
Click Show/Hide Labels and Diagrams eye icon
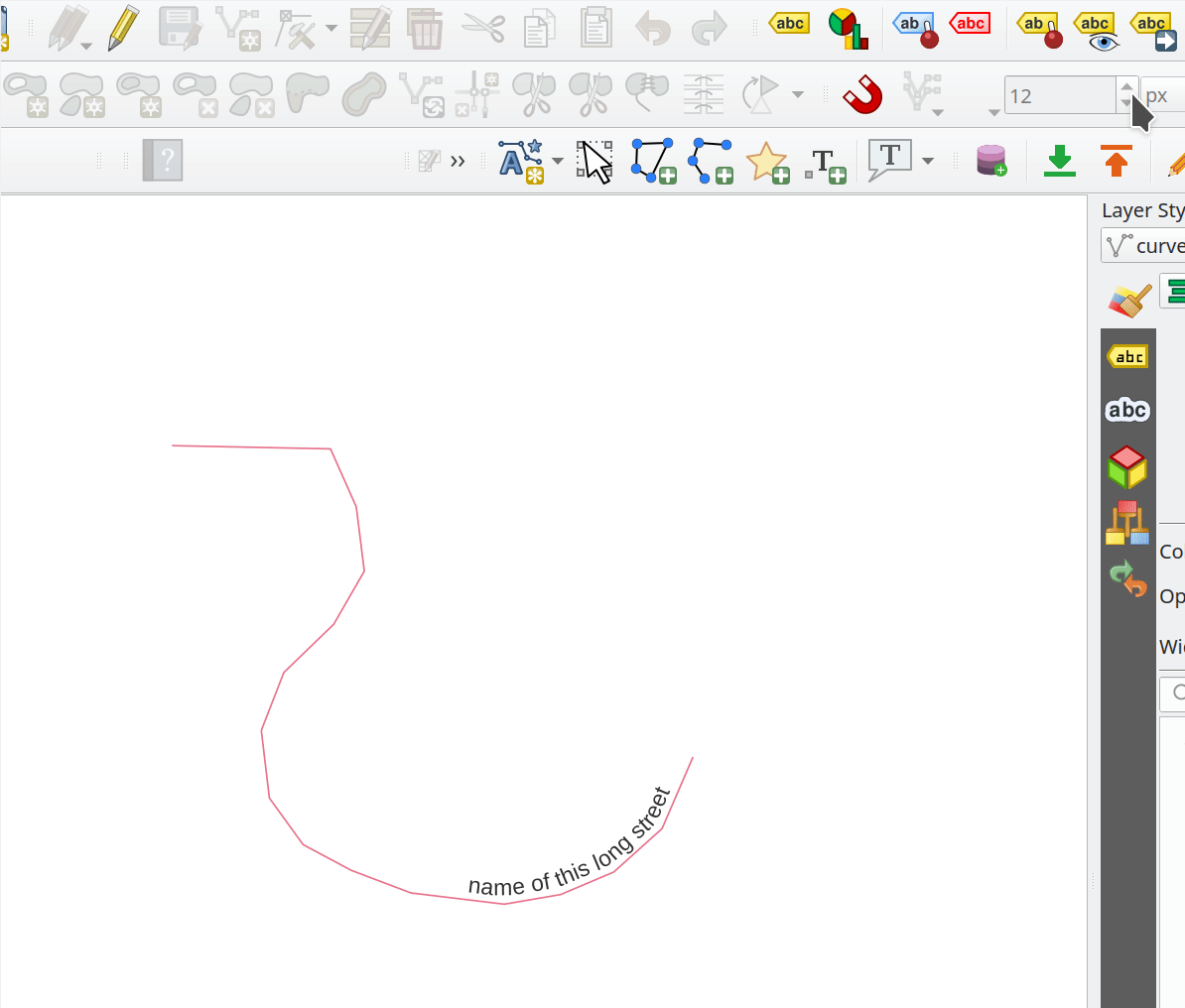(1098, 30)
